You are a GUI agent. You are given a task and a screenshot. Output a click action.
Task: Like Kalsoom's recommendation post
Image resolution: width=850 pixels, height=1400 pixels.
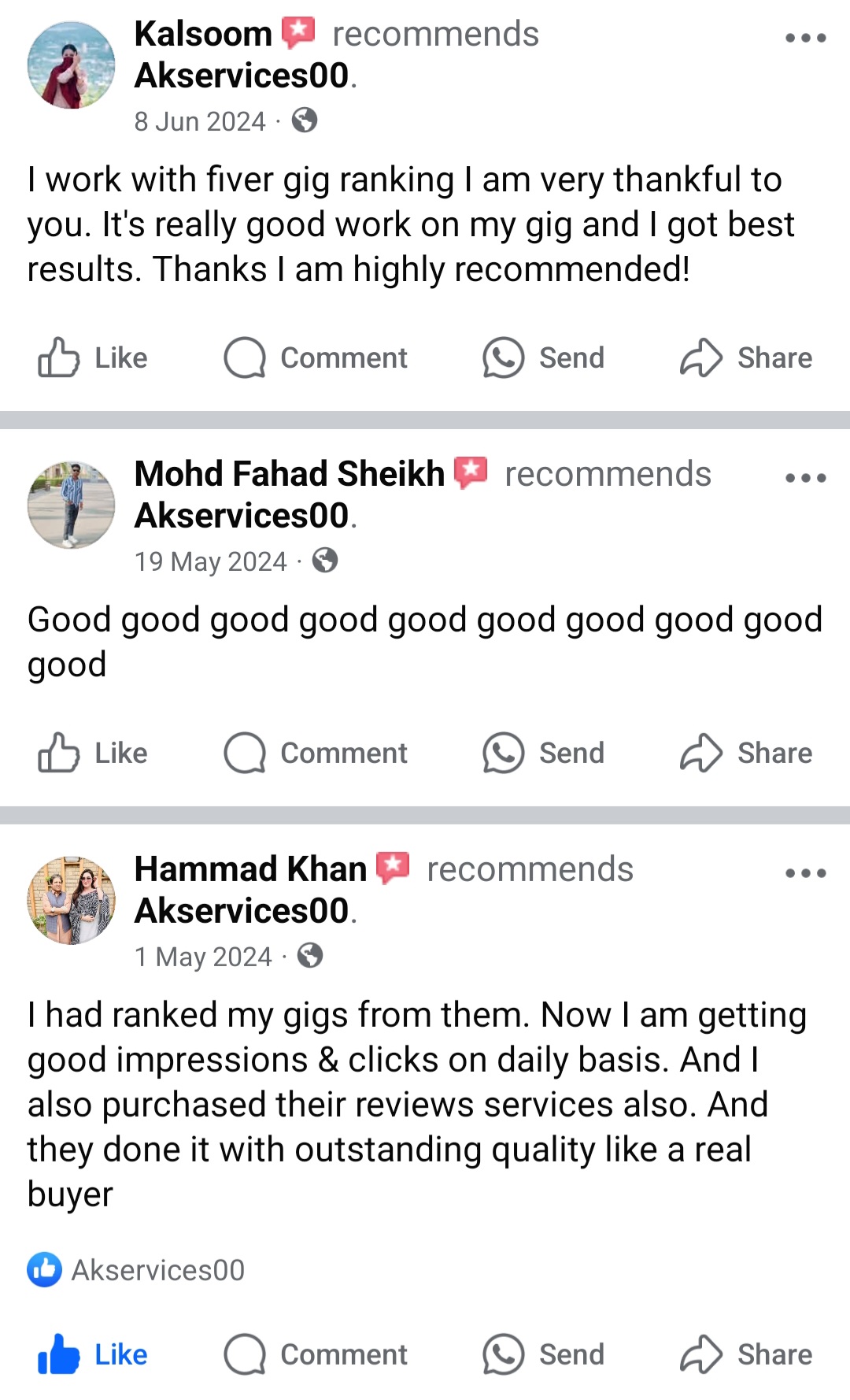click(93, 358)
